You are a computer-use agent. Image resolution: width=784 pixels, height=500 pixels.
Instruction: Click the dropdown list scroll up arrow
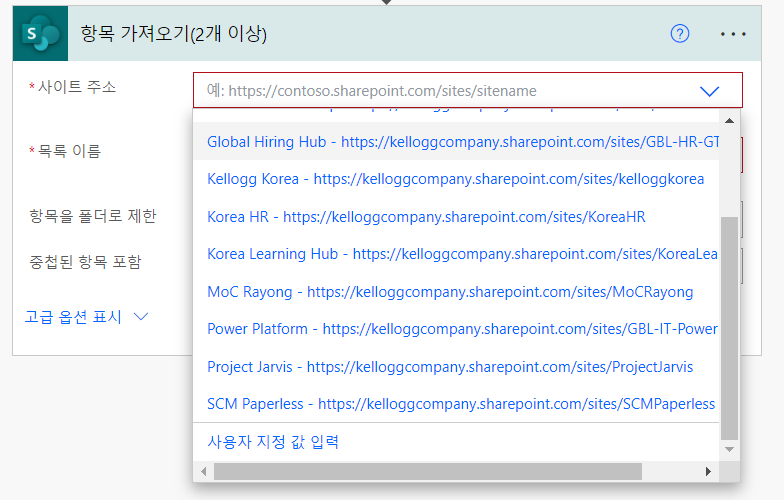tap(730, 120)
